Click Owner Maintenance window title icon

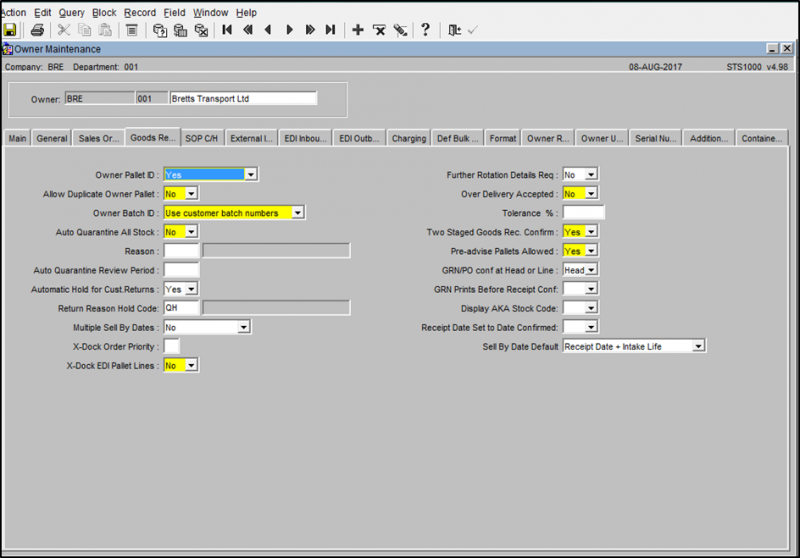coord(7,49)
